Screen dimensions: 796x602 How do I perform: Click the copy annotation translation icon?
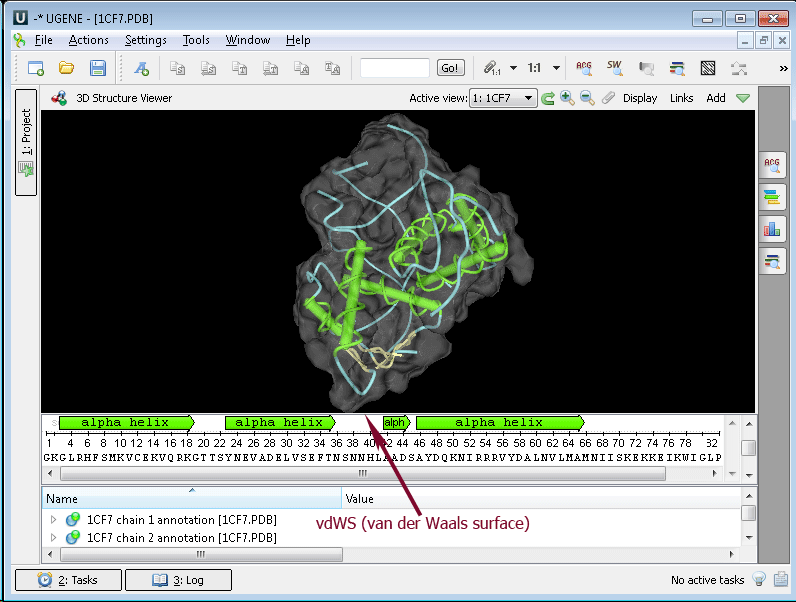(332, 68)
